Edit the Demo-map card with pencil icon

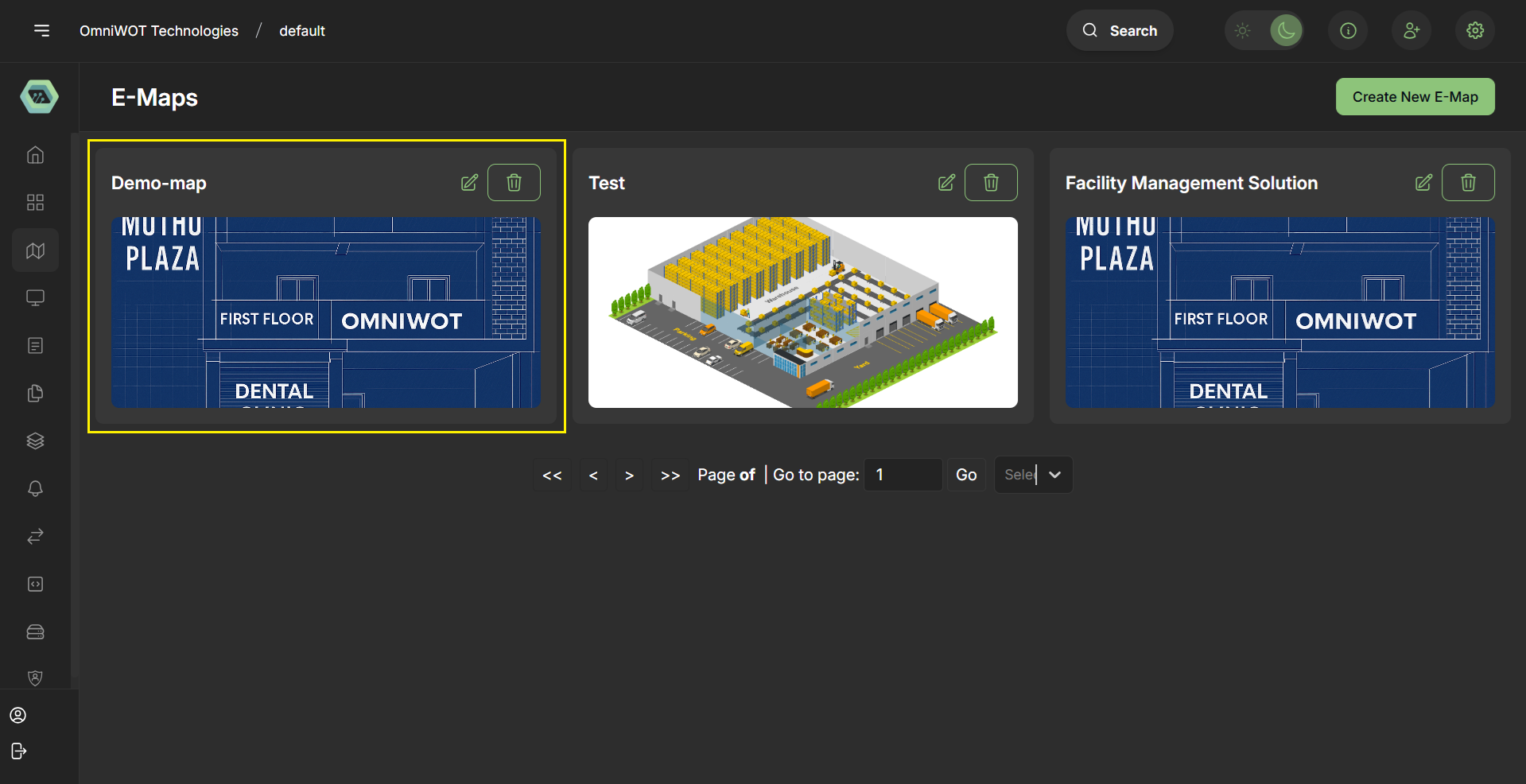click(469, 183)
